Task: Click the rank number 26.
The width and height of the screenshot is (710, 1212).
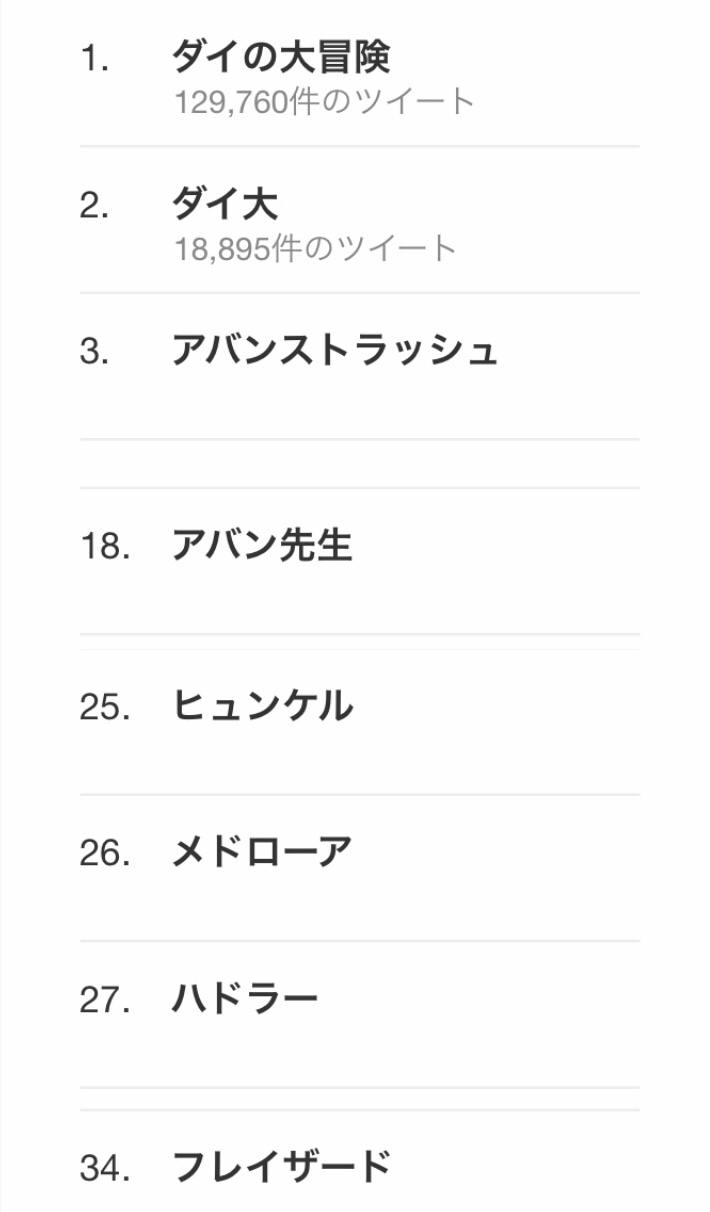Action: (105, 853)
